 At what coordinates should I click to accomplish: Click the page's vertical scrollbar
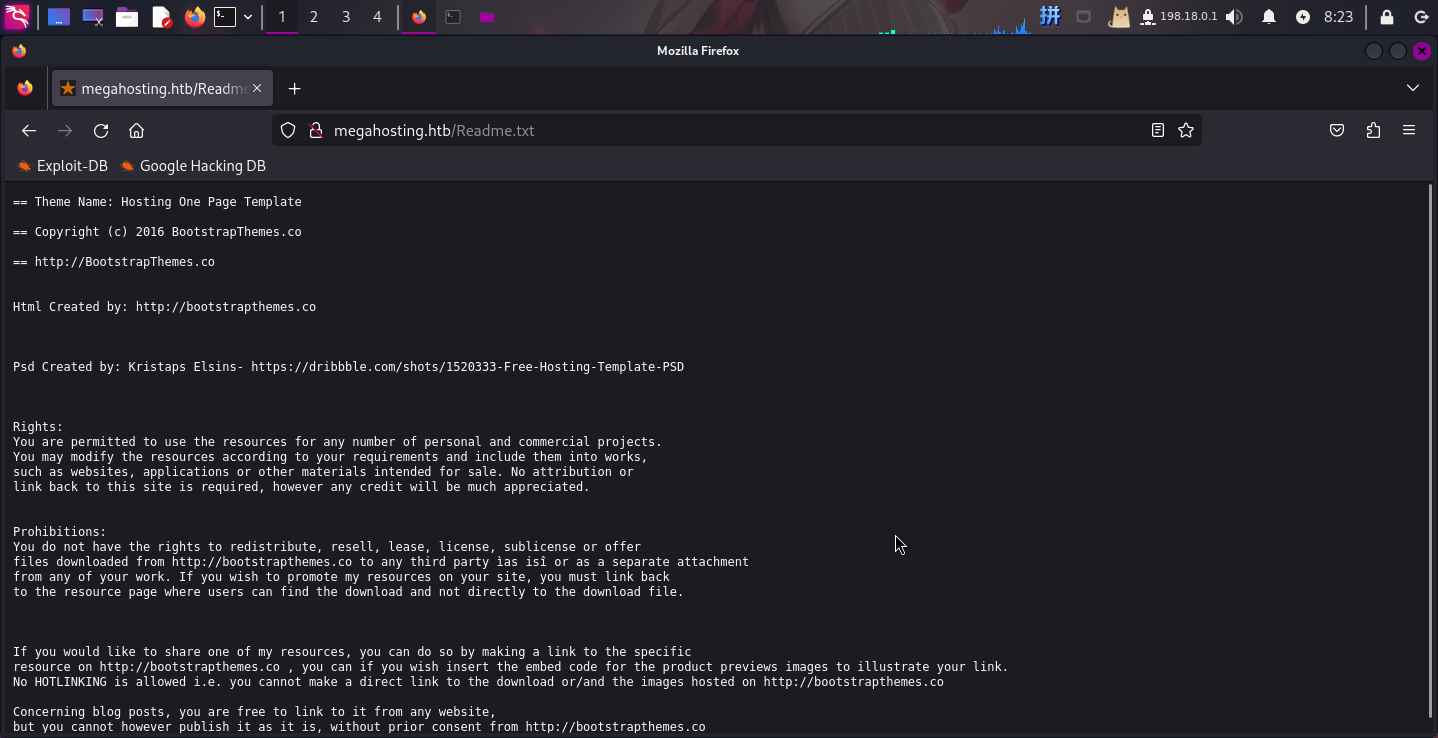click(x=1431, y=452)
